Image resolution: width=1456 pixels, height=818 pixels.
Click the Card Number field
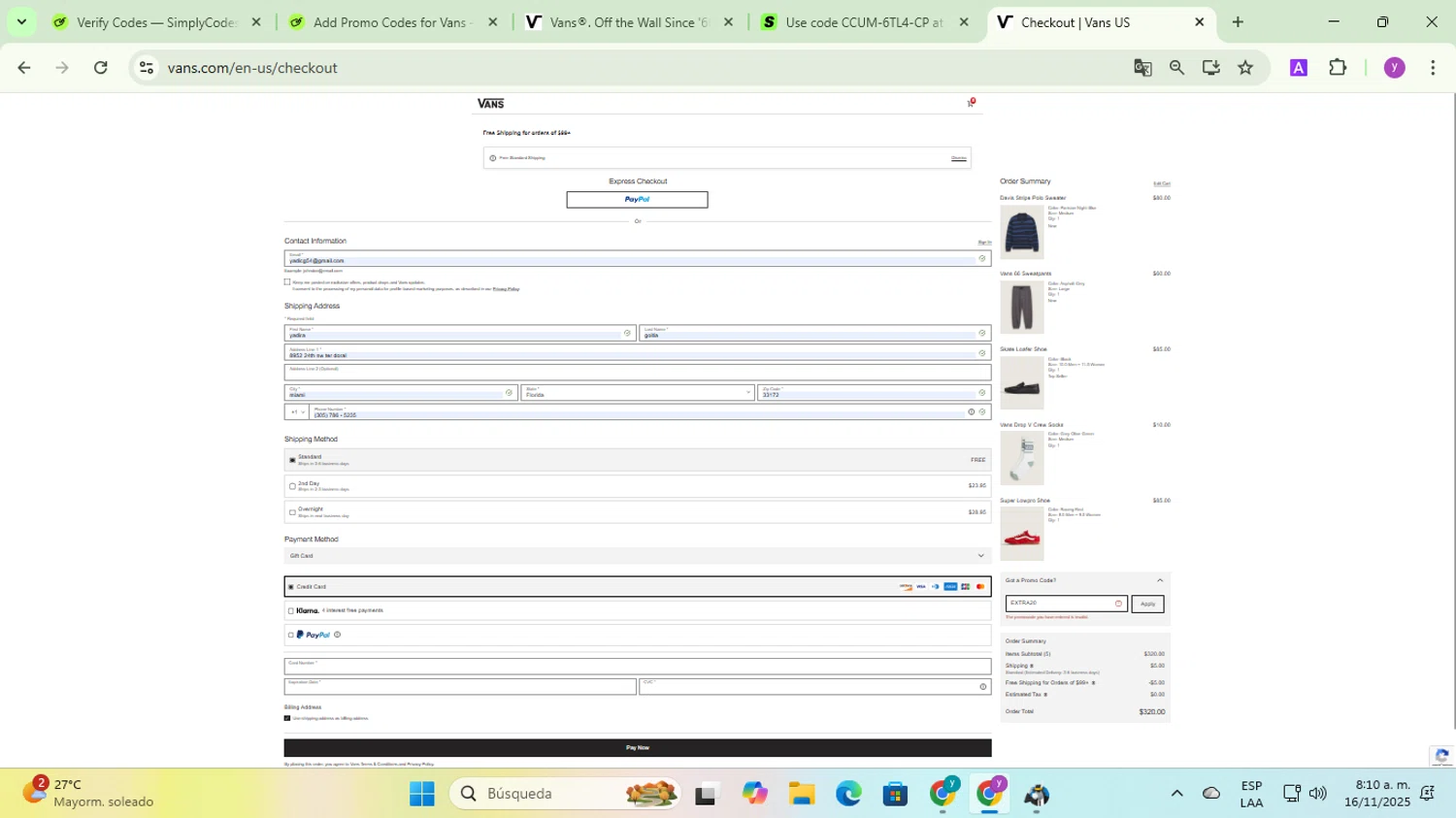point(637,666)
